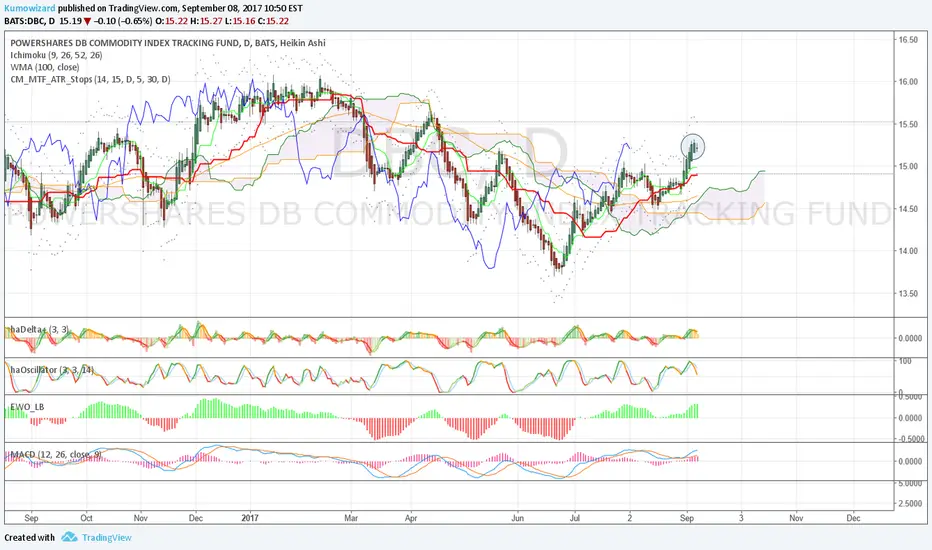Click the Ichimoku (9, 26, 52, 26) legend
This screenshot has width=932, height=550.
coord(56,55)
